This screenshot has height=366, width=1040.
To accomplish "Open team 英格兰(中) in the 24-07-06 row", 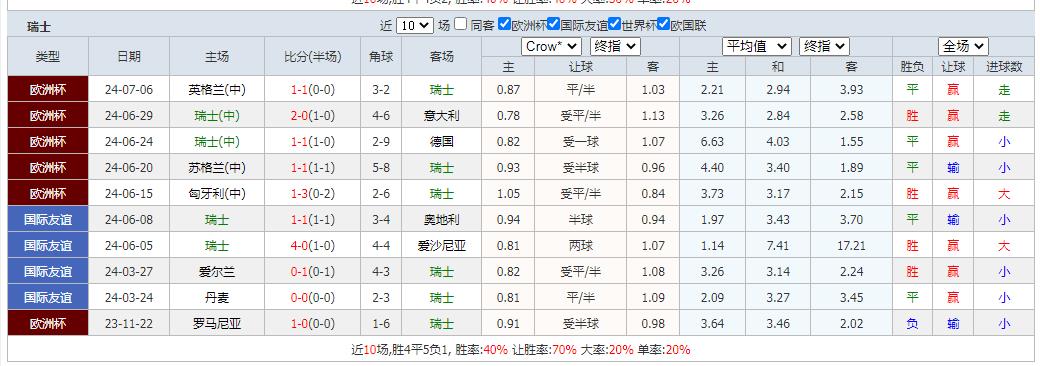I will pyautogui.click(x=217, y=90).
